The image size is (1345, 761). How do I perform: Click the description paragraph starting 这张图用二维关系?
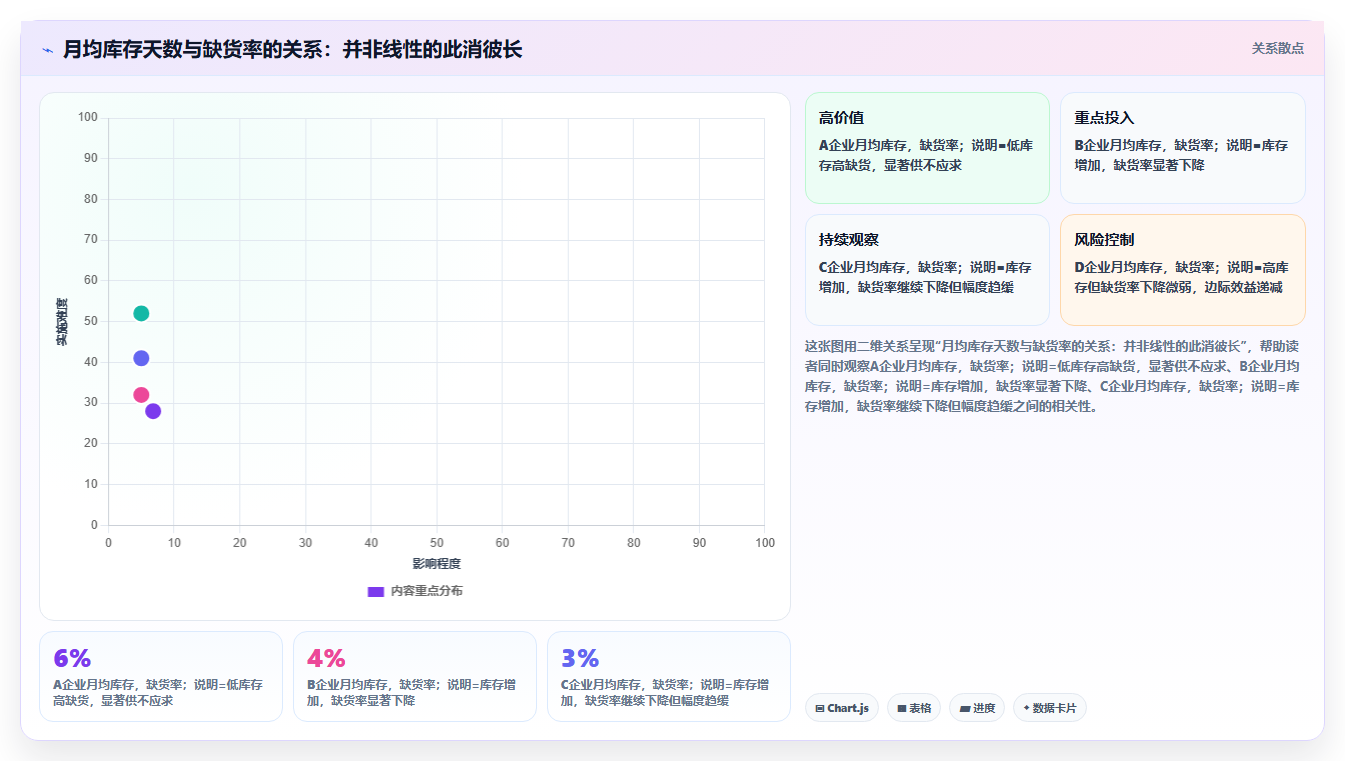pos(1052,376)
